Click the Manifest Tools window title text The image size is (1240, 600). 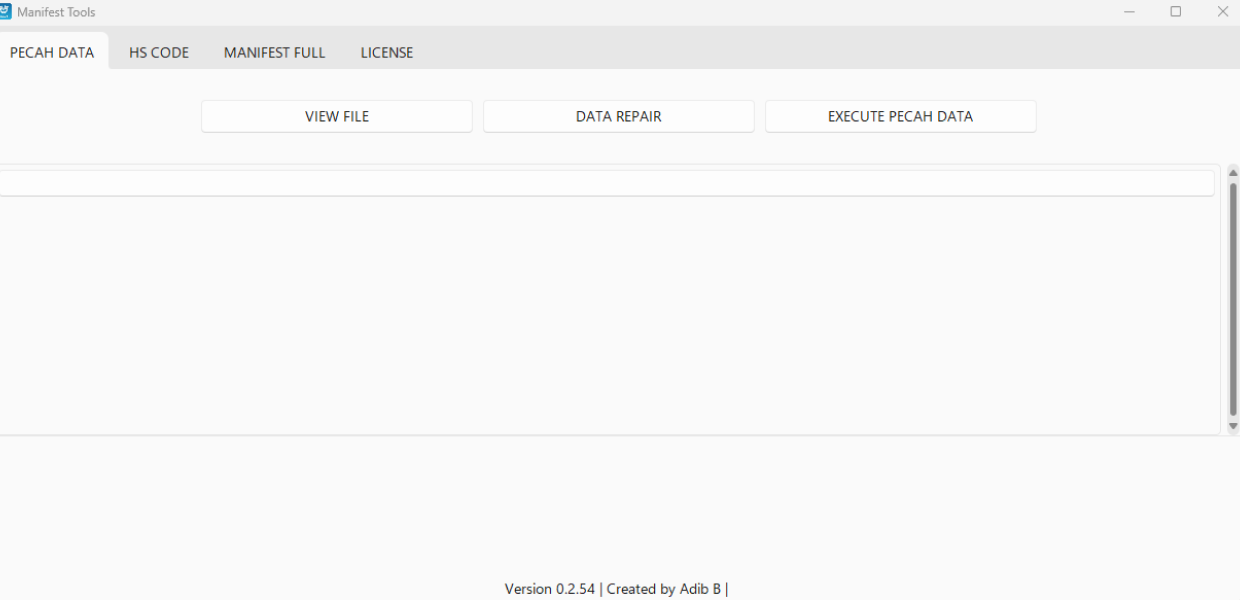click(56, 12)
